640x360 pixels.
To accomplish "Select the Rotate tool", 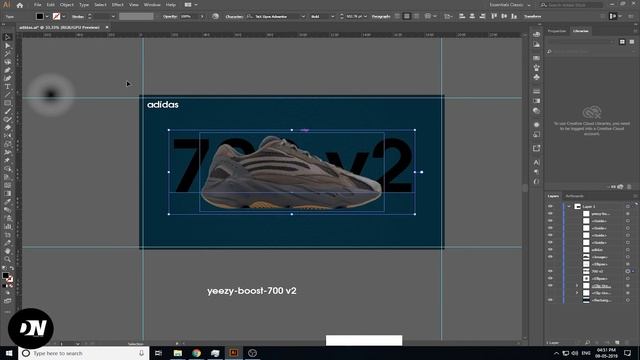I will coord(7,136).
